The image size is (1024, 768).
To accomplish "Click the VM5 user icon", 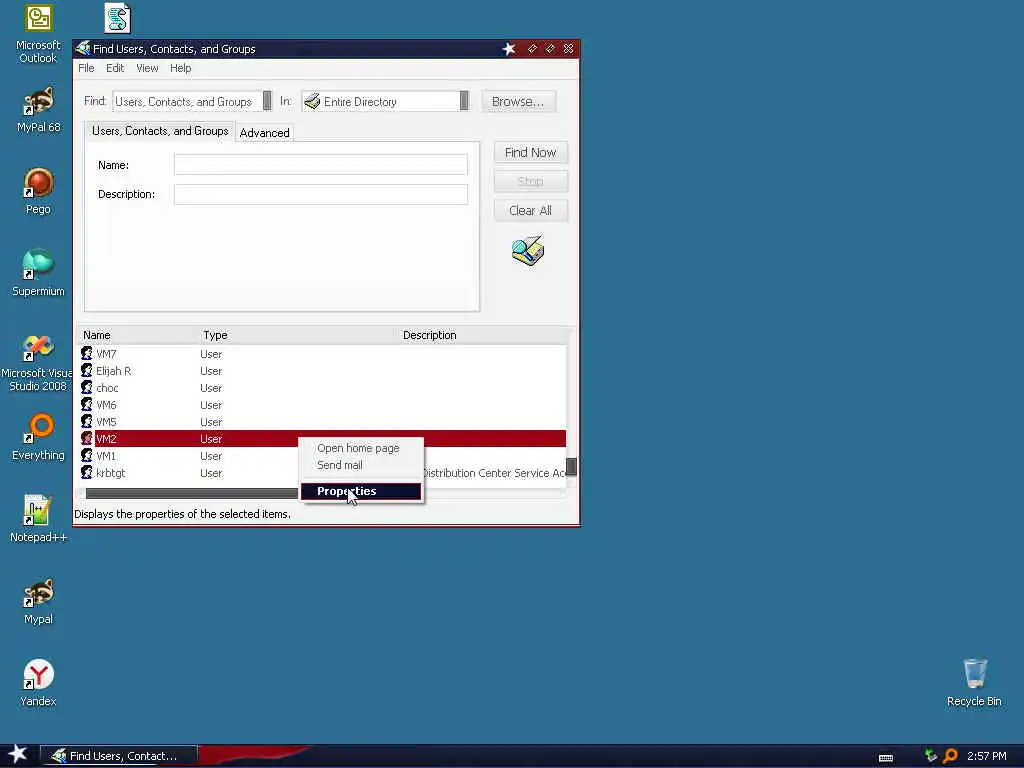I will pyautogui.click(x=86, y=421).
